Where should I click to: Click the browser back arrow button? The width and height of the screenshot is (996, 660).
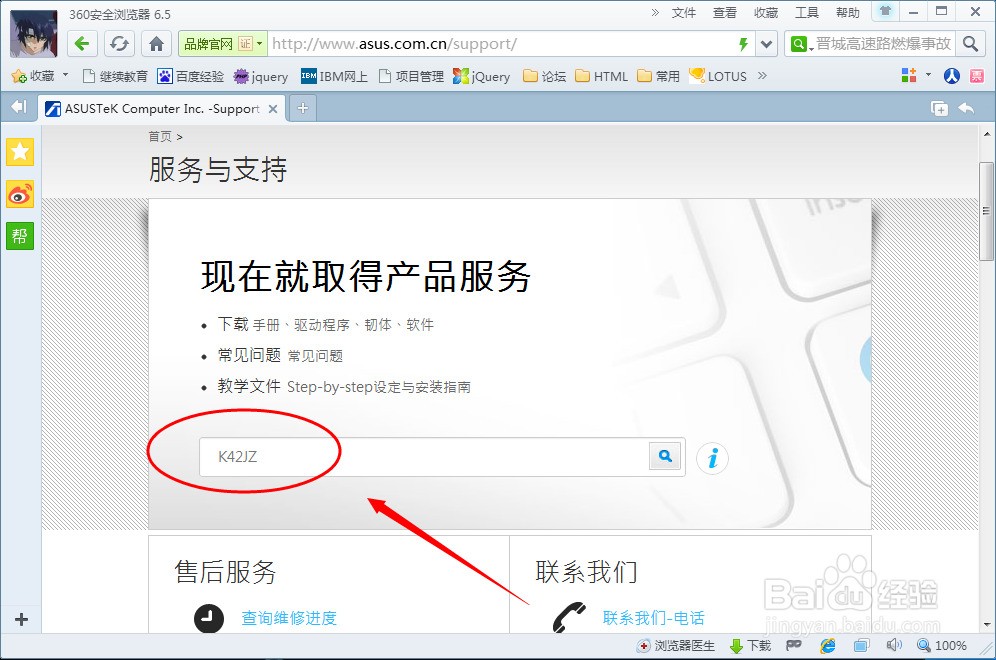pos(82,44)
